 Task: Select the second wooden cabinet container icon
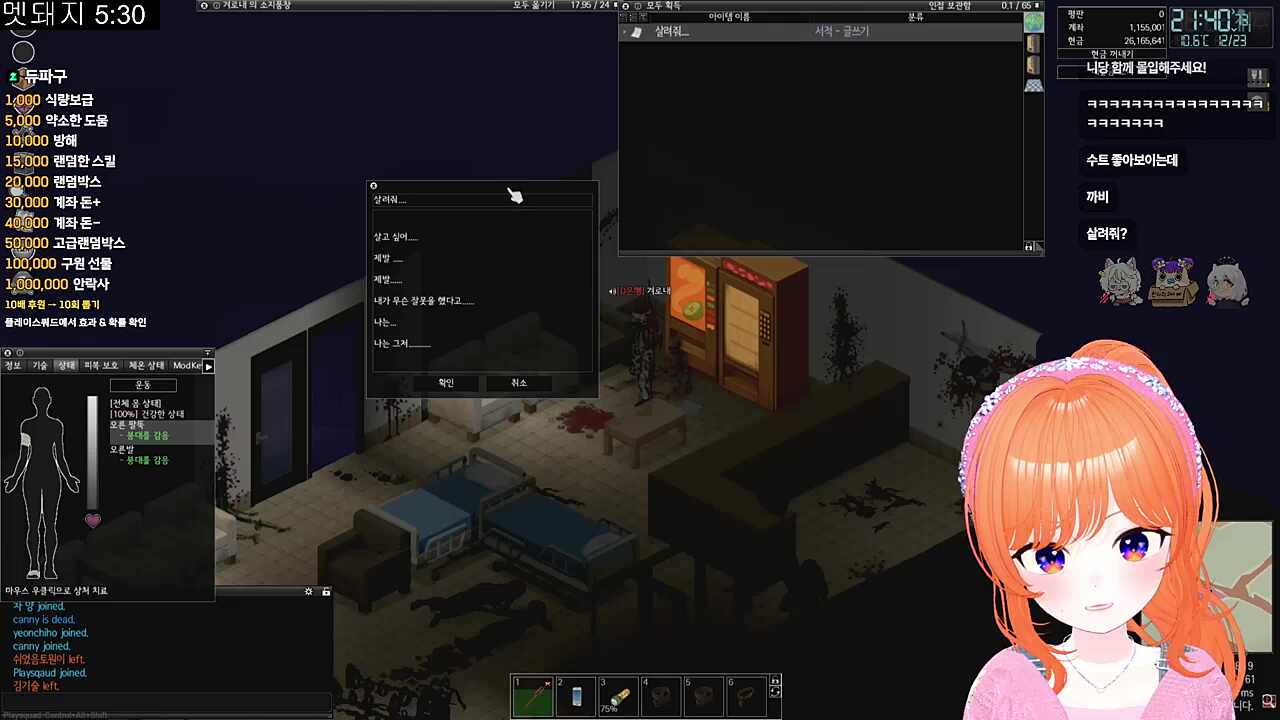tap(1034, 65)
